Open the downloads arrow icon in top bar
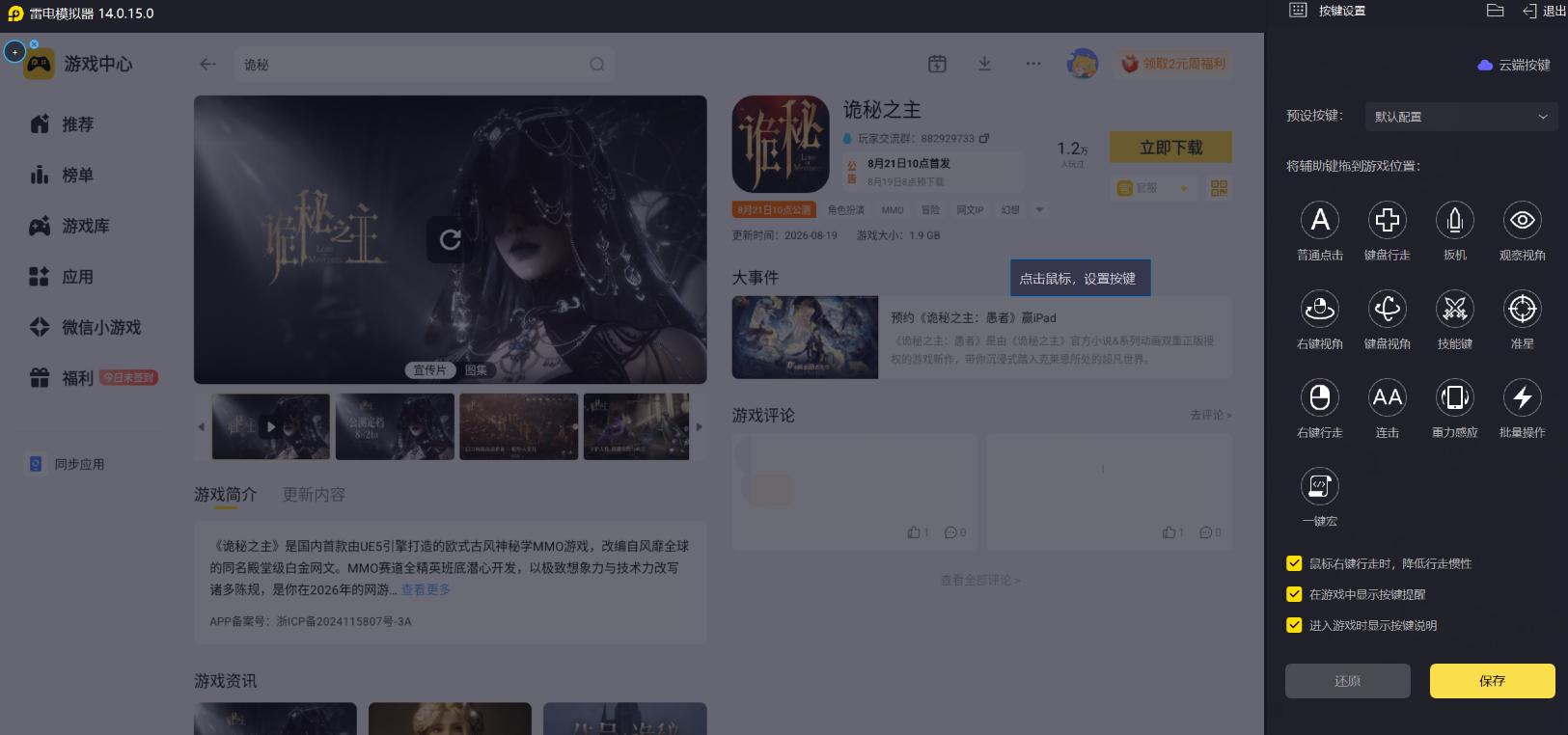 [984, 64]
